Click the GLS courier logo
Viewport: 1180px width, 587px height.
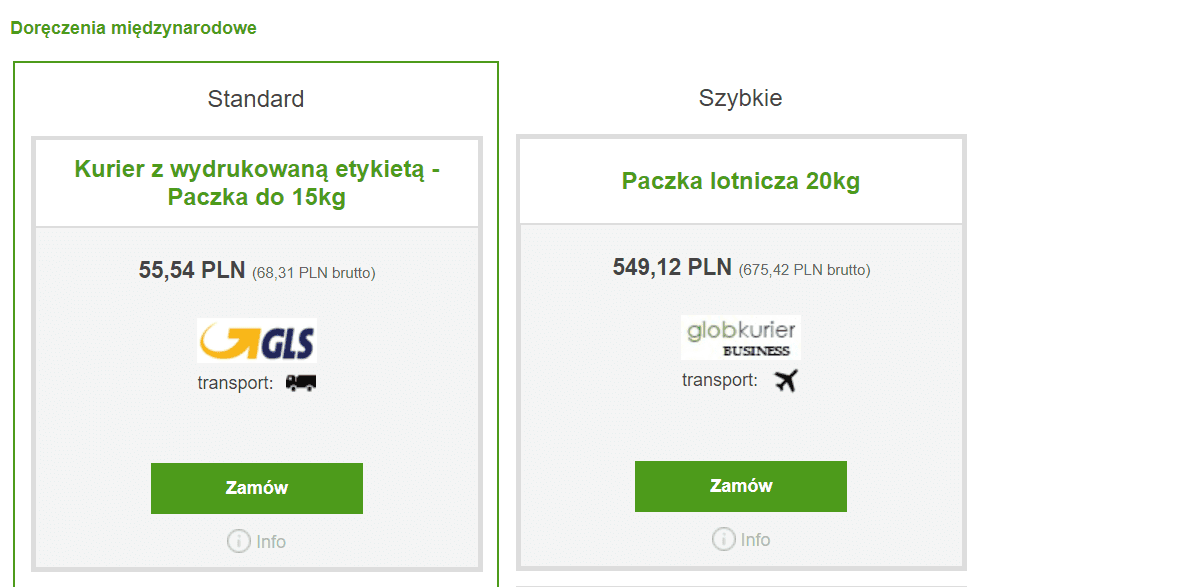257,339
